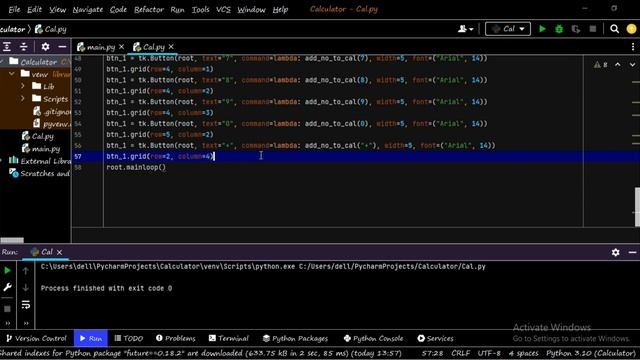Open the Version Control tool window

(x=36, y=338)
